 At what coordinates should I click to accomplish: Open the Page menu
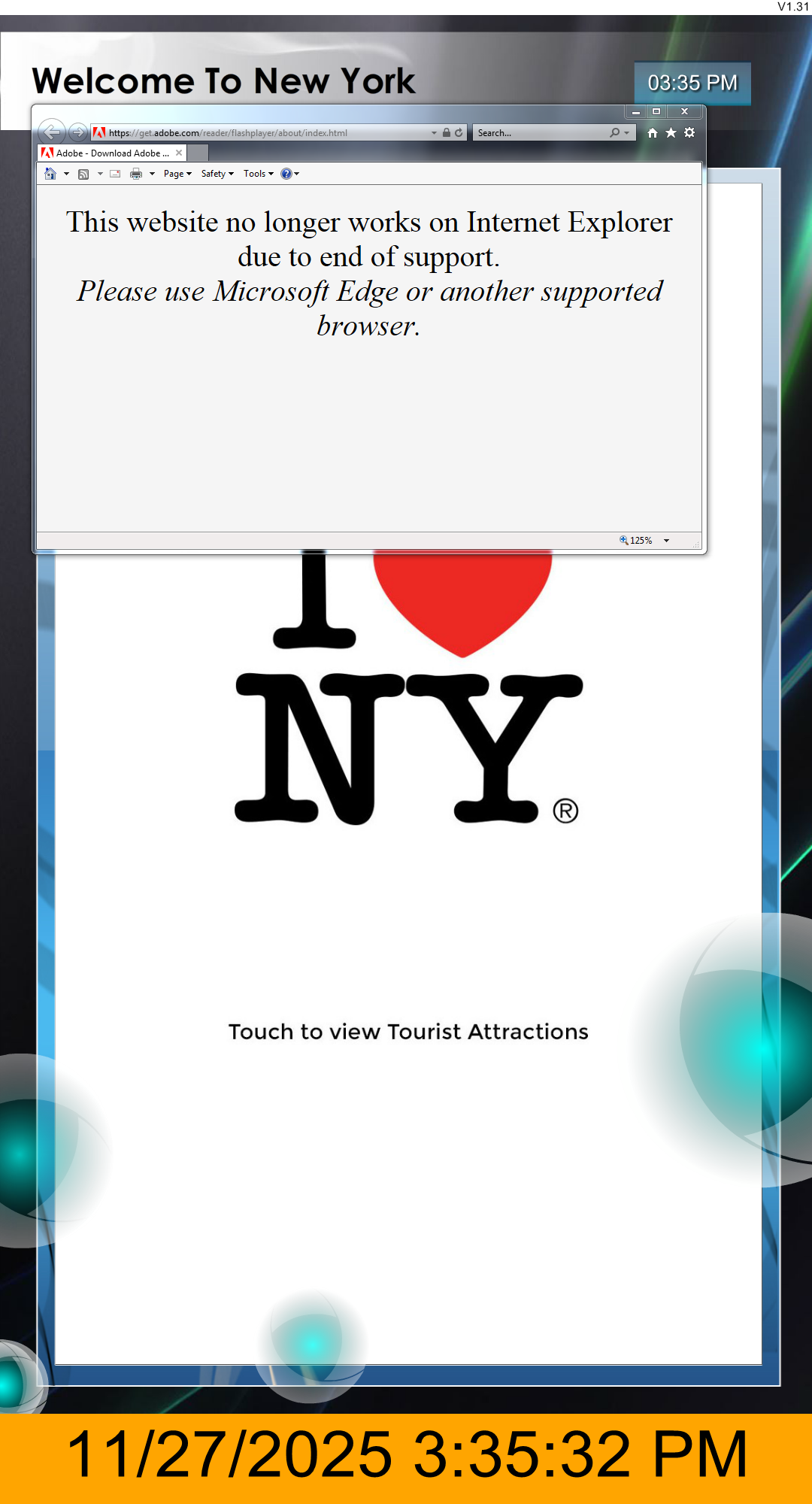click(x=177, y=174)
